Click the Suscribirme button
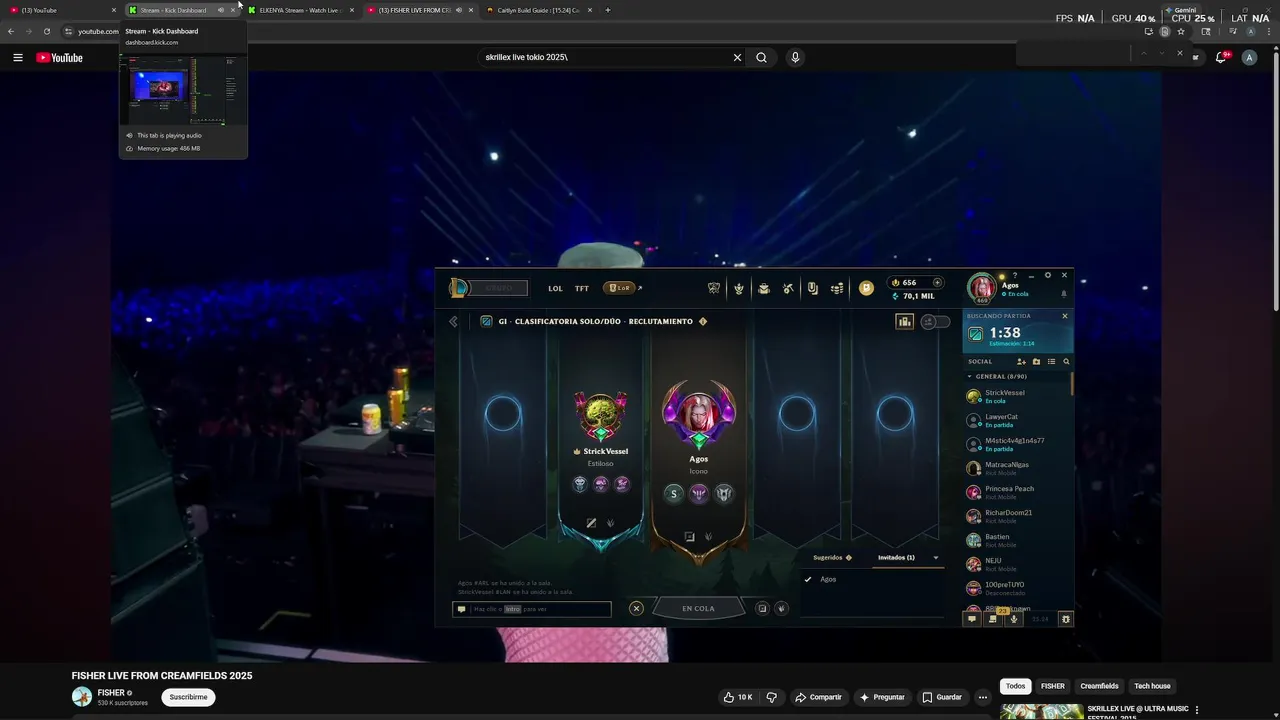This screenshot has height=720, width=1280. (188, 697)
